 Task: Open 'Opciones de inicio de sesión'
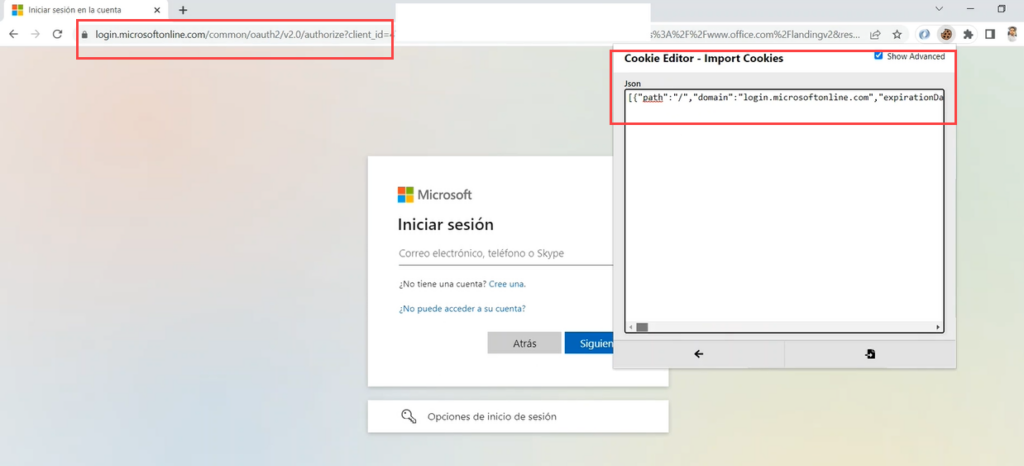click(518, 416)
